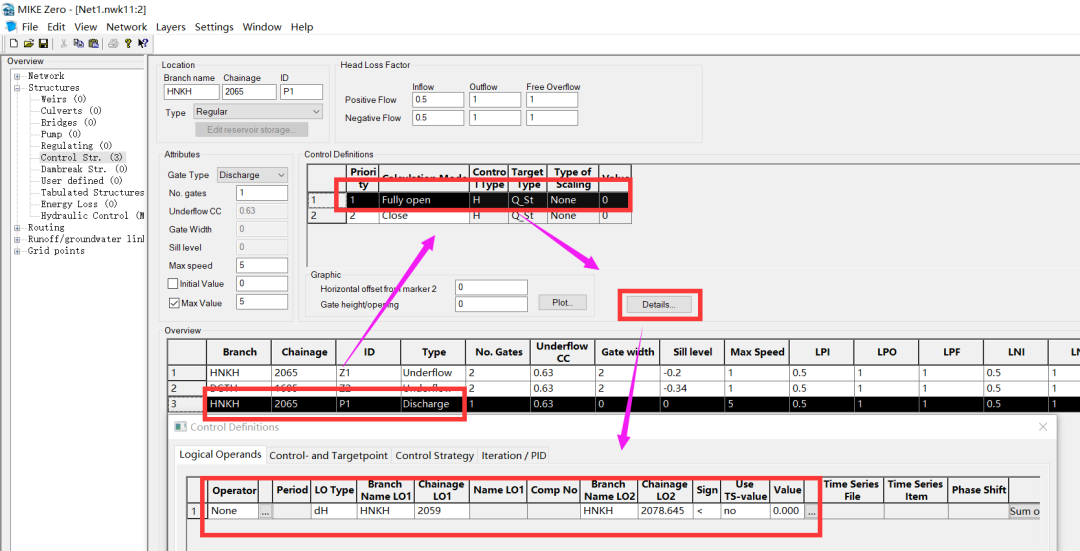This screenshot has width=1080, height=551.
Task: Select Hydraulic Control in the tree
Action: coord(92,216)
